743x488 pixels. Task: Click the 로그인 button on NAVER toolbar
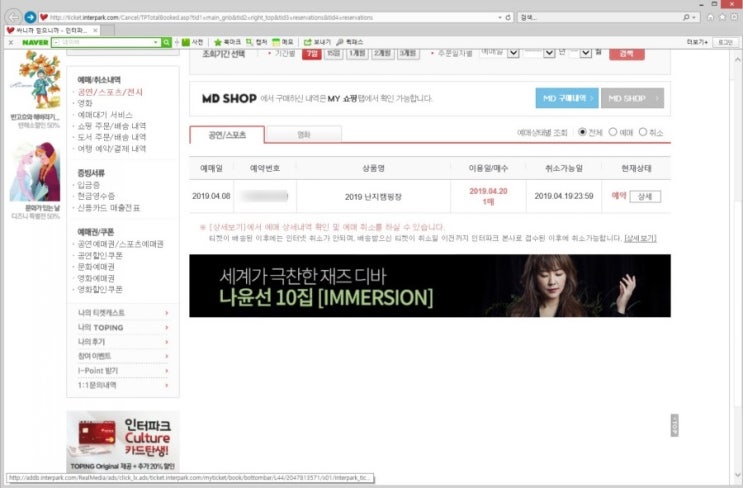pos(725,43)
